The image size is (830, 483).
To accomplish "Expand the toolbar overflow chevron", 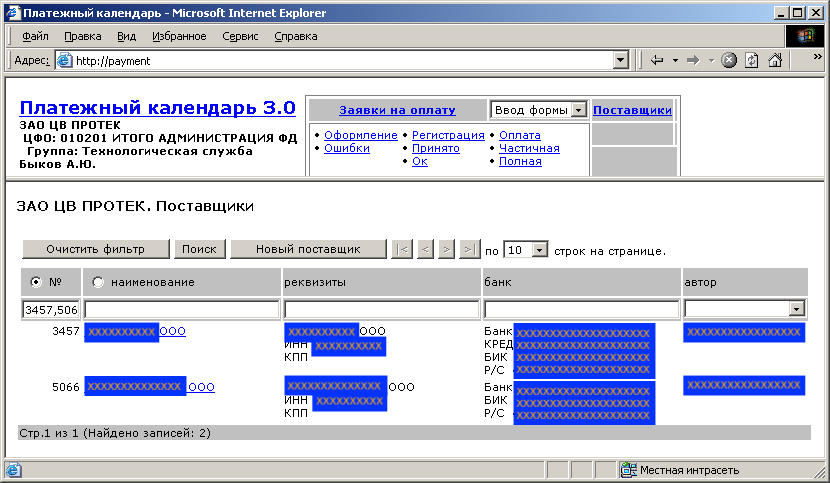I will 818,56.
